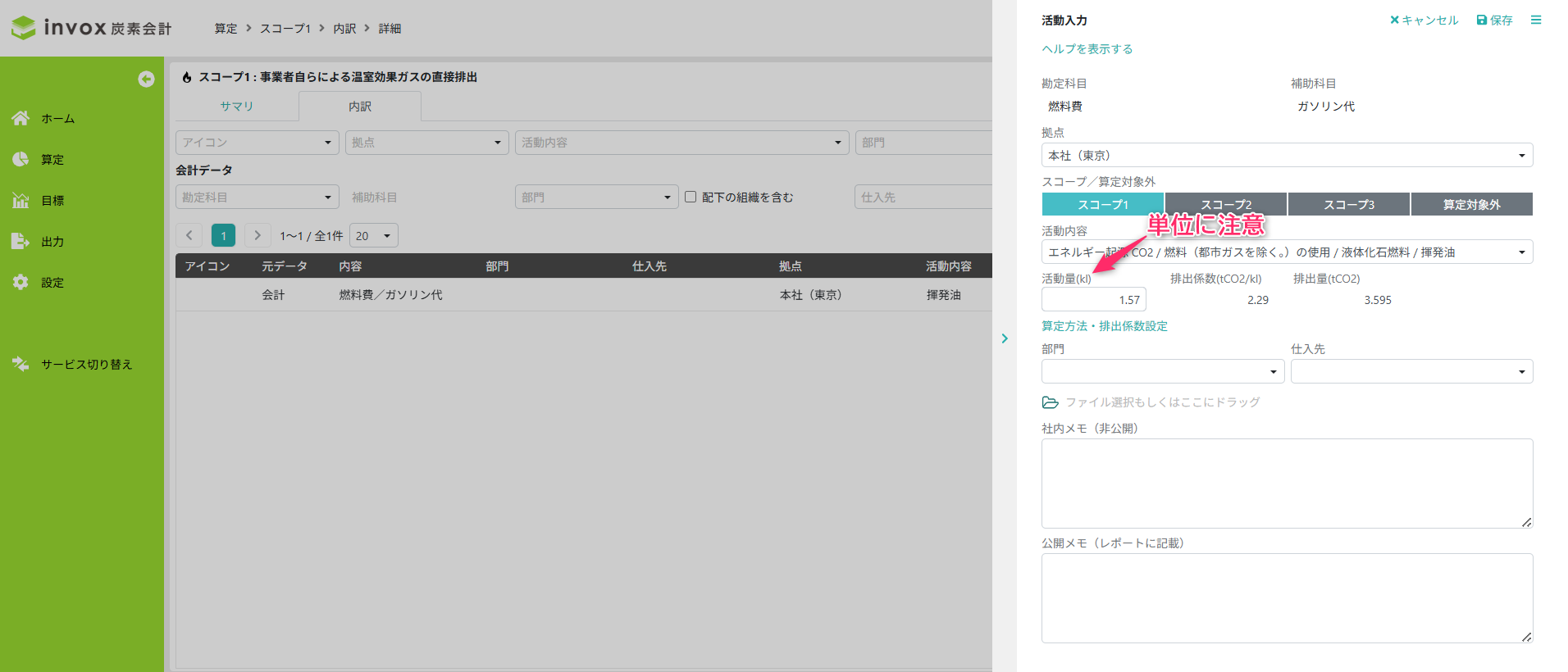Click the 目標 chart icon
The height and width of the screenshot is (672, 1568).
[x=21, y=200]
